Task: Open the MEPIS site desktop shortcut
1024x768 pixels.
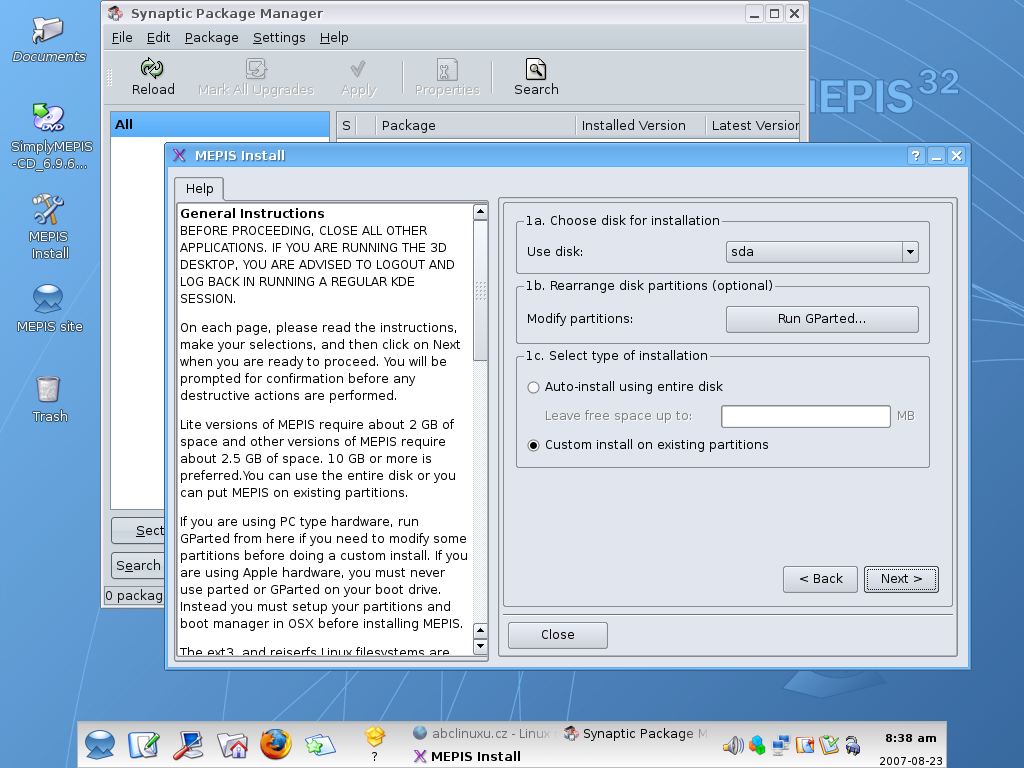Action: pos(48,299)
